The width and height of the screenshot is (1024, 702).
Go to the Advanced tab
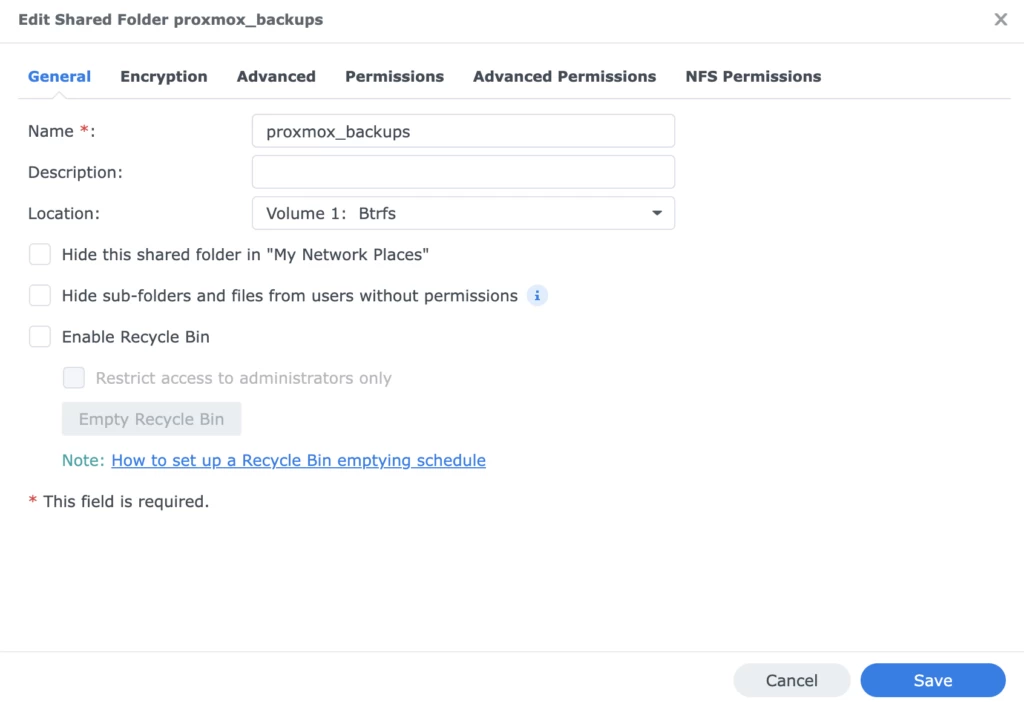pos(276,76)
